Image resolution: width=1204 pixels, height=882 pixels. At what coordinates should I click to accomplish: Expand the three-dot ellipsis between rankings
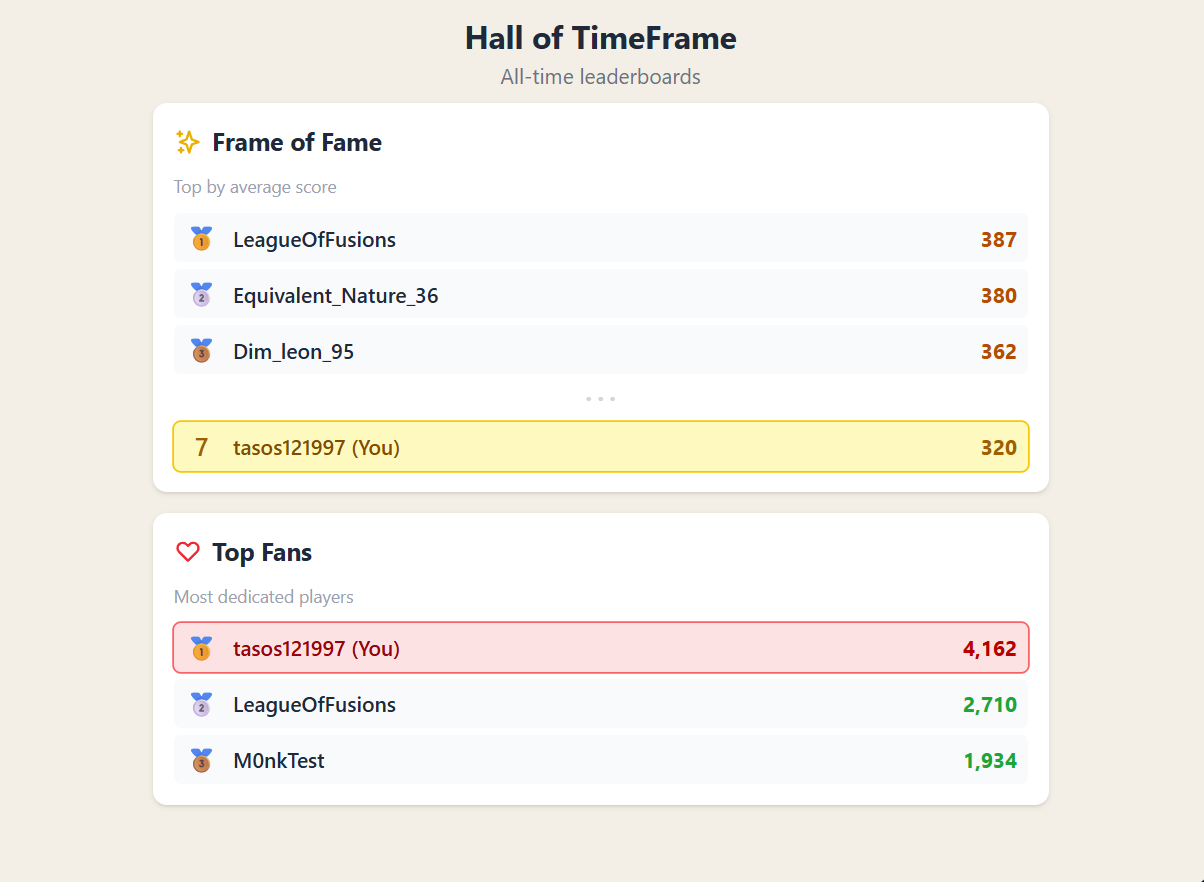pos(600,399)
